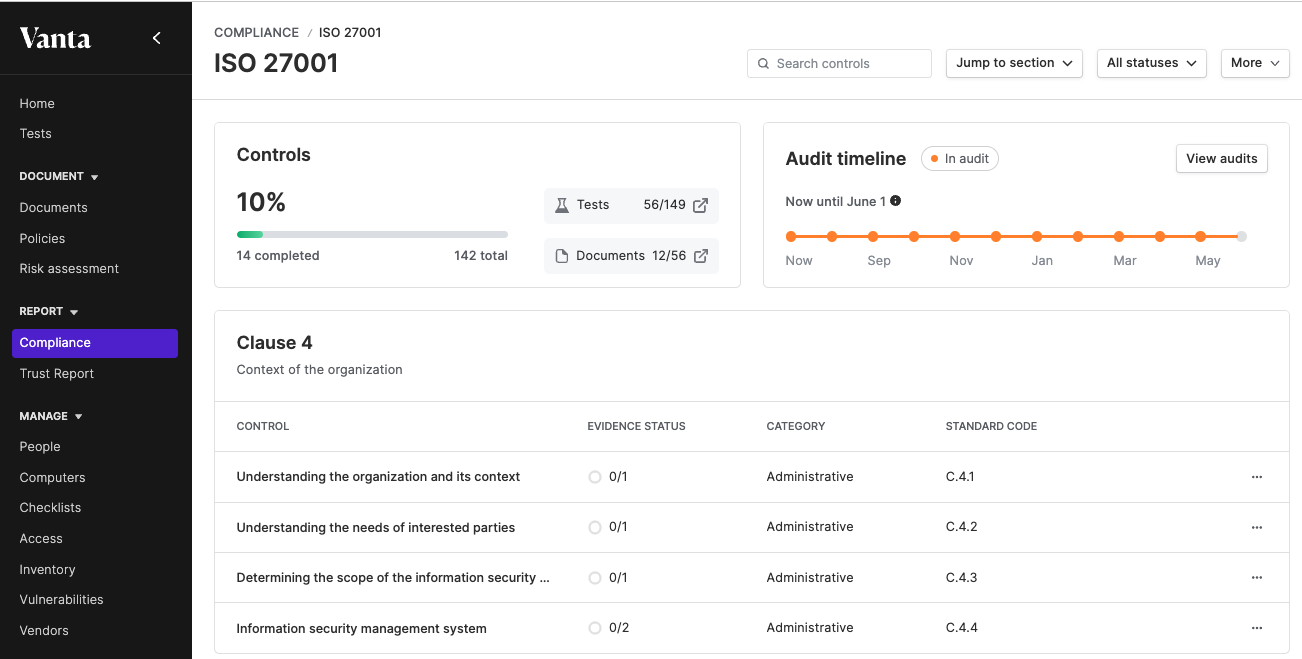
Task: Click the May marker on audit timeline
Action: pos(1201,237)
